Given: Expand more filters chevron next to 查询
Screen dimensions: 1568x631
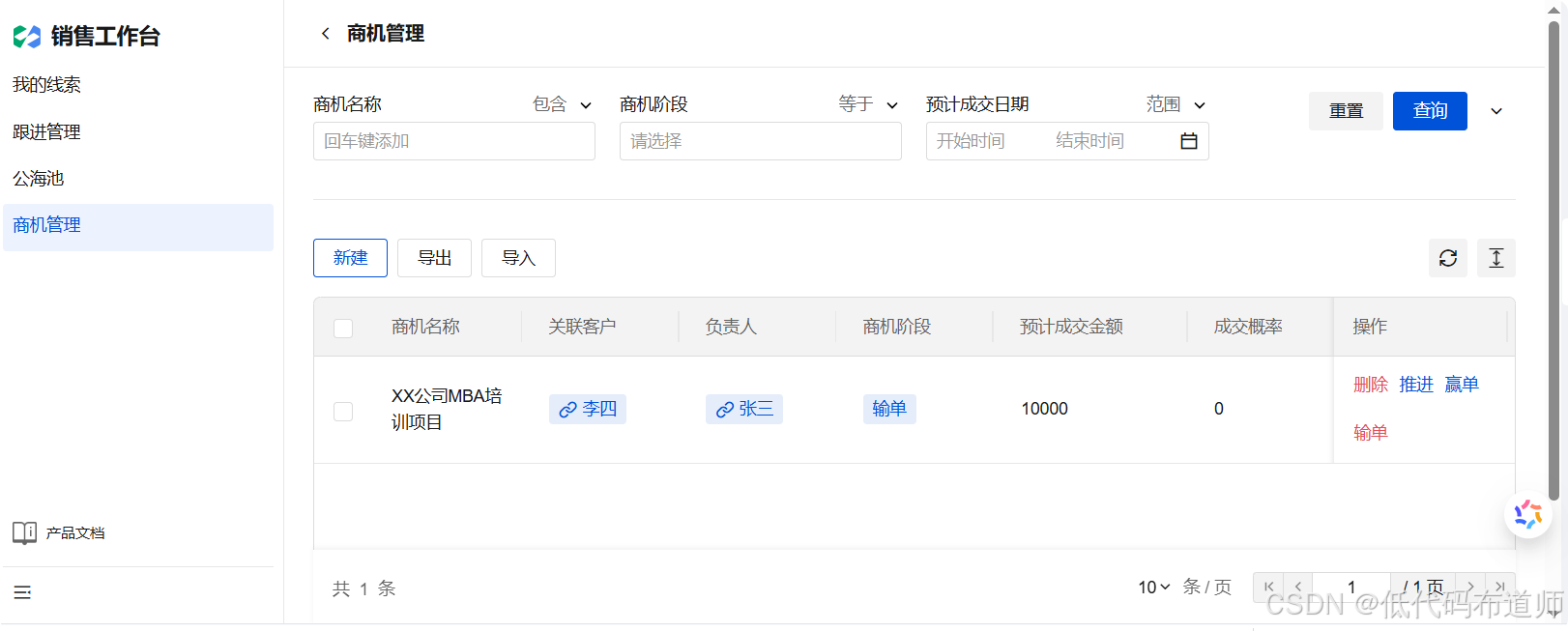Looking at the screenshot, I should click(1496, 111).
